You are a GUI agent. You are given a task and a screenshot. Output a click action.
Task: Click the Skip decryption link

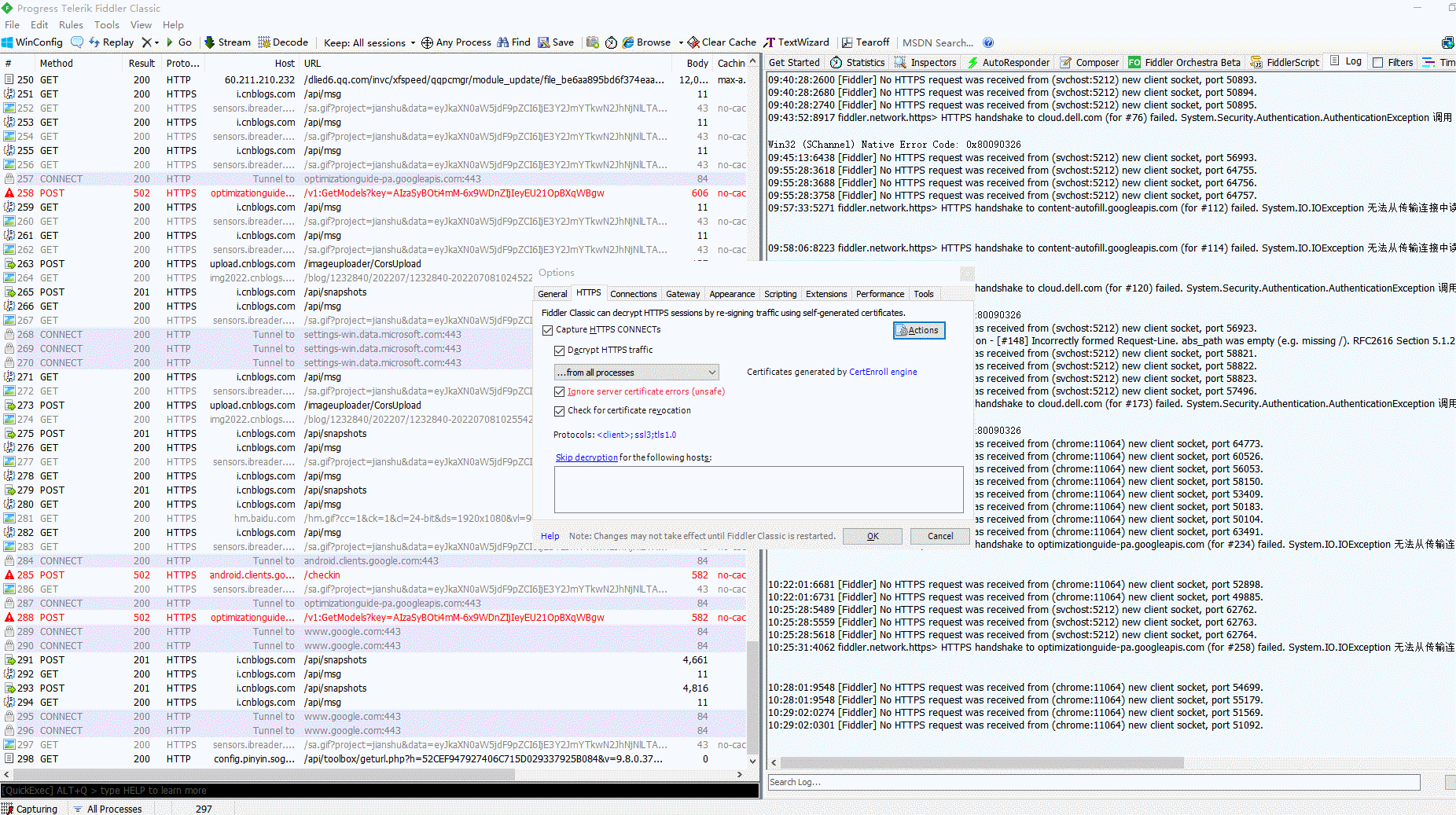coord(586,457)
